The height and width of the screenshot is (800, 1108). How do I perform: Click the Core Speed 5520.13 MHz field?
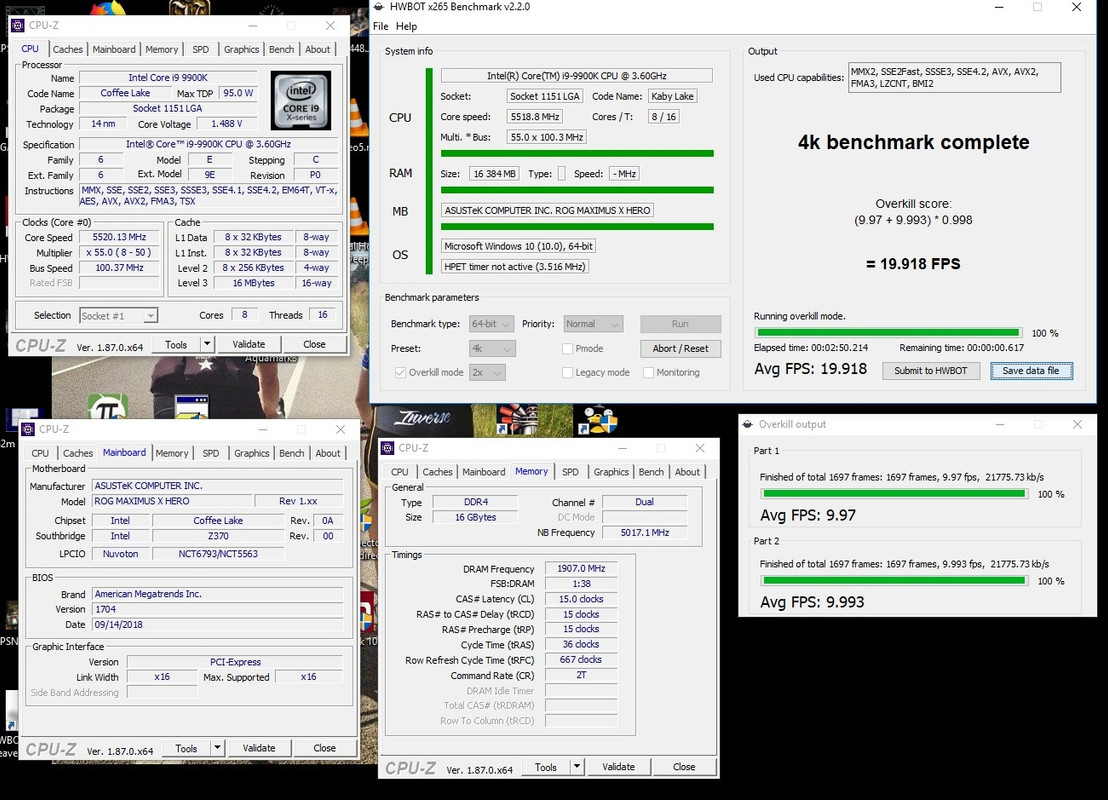tap(119, 237)
